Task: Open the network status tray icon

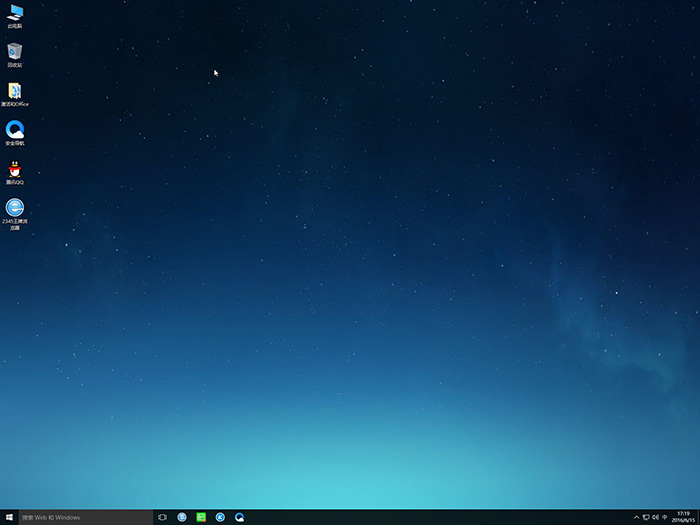Action: click(x=645, y=517)
